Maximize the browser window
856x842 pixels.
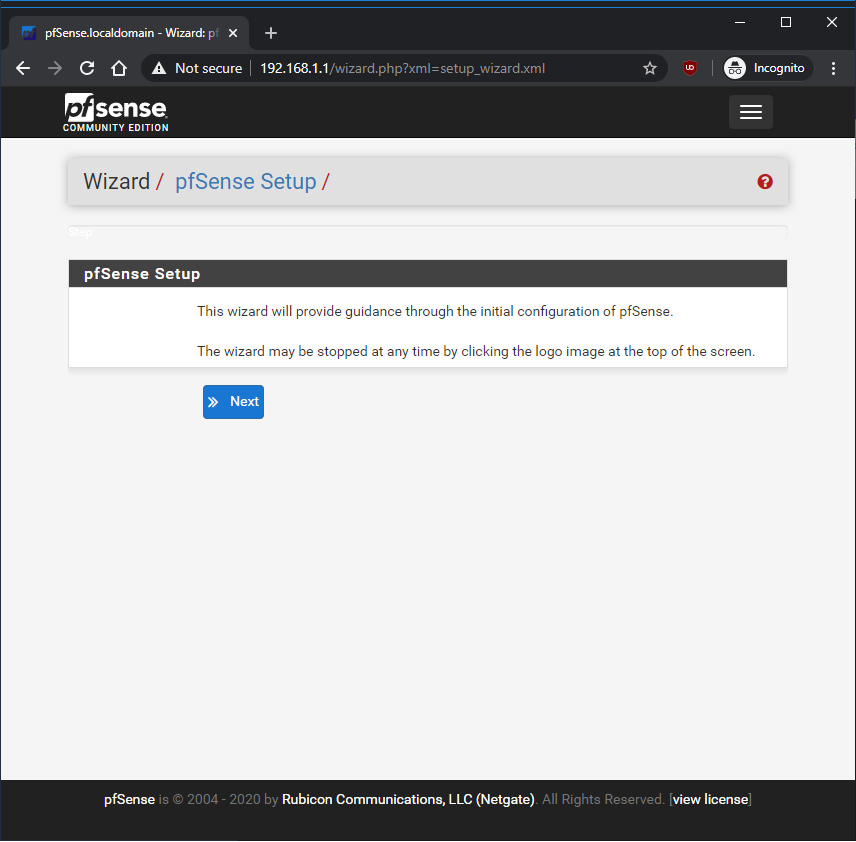coord(786,22)
